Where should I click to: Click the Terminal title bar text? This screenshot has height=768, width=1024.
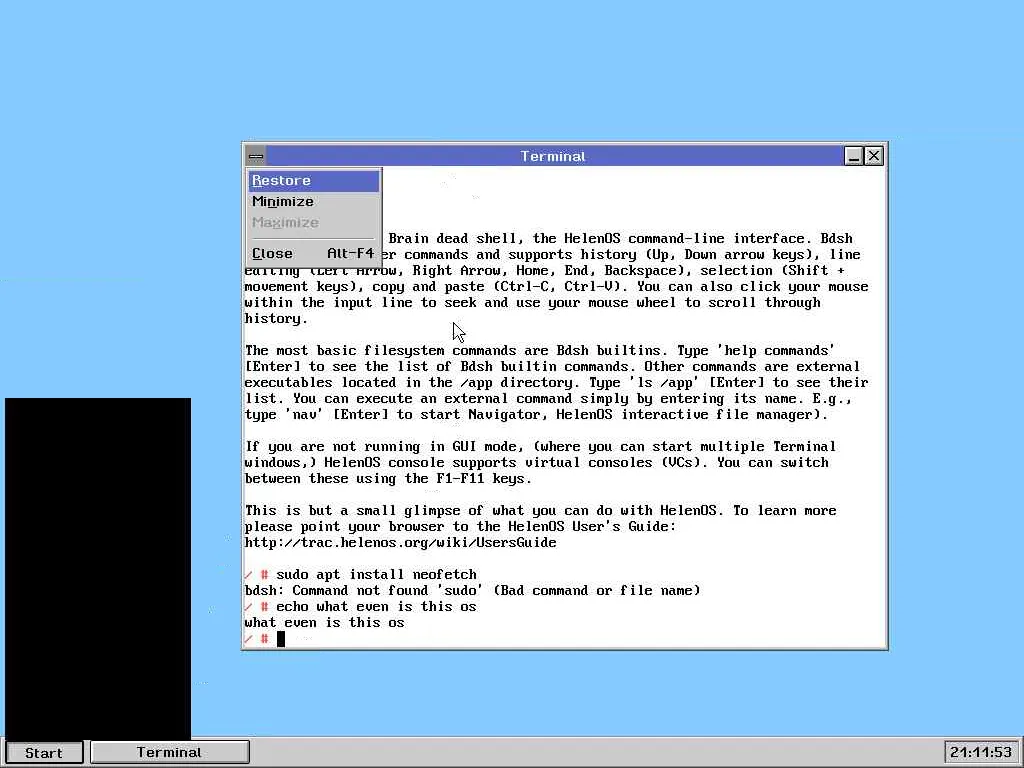click(x=553, y=157)
